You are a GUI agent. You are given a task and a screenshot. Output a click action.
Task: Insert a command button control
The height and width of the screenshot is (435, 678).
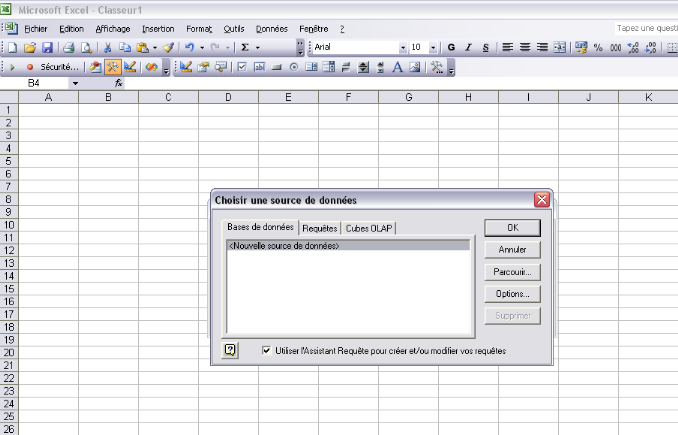click(277, 67)
